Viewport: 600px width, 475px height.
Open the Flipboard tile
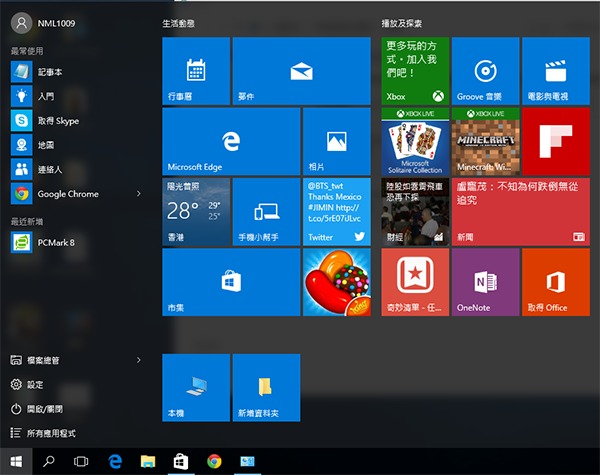pos(556,141)
